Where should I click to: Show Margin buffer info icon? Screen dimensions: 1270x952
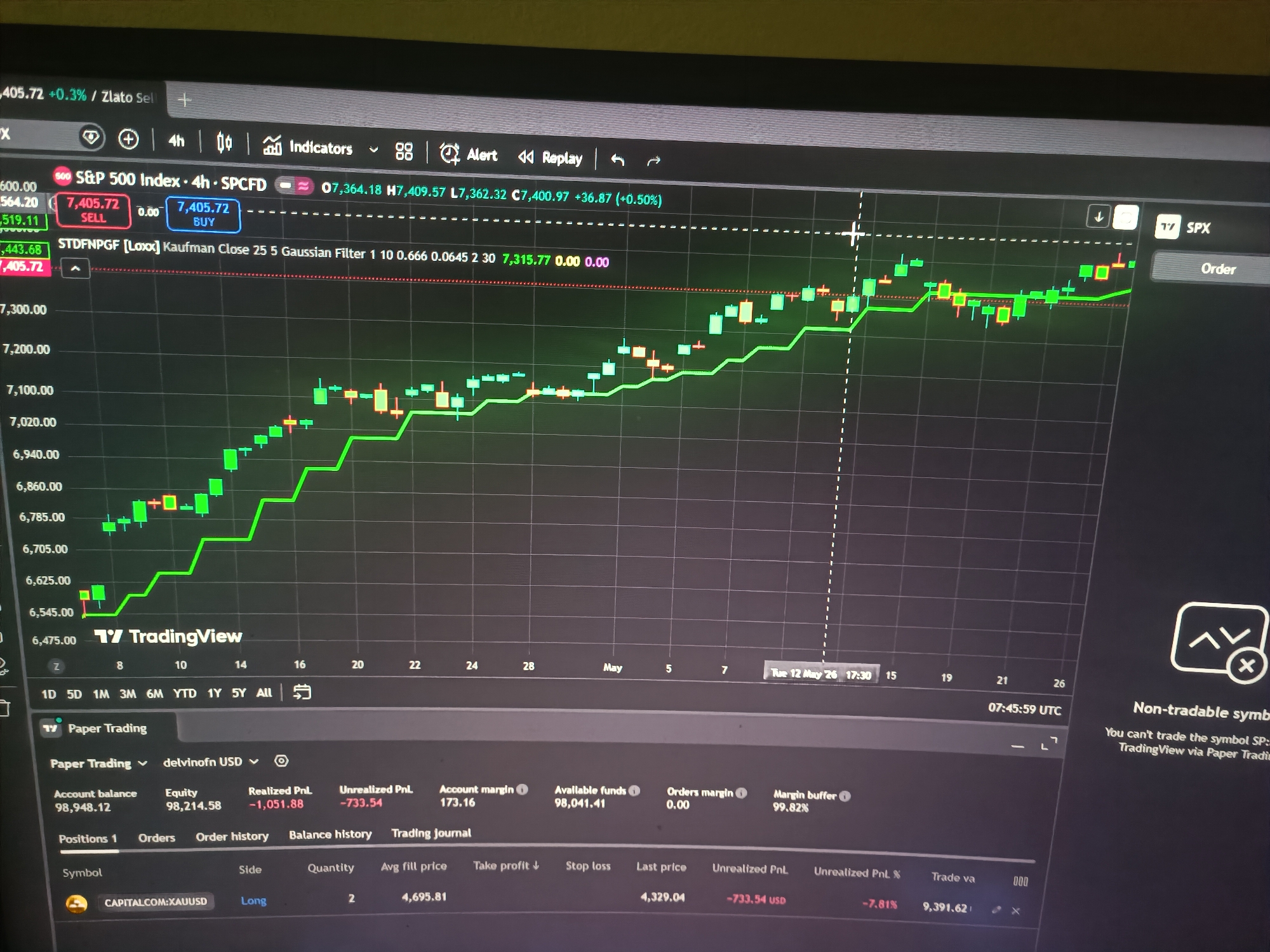[x=845, y=796]
